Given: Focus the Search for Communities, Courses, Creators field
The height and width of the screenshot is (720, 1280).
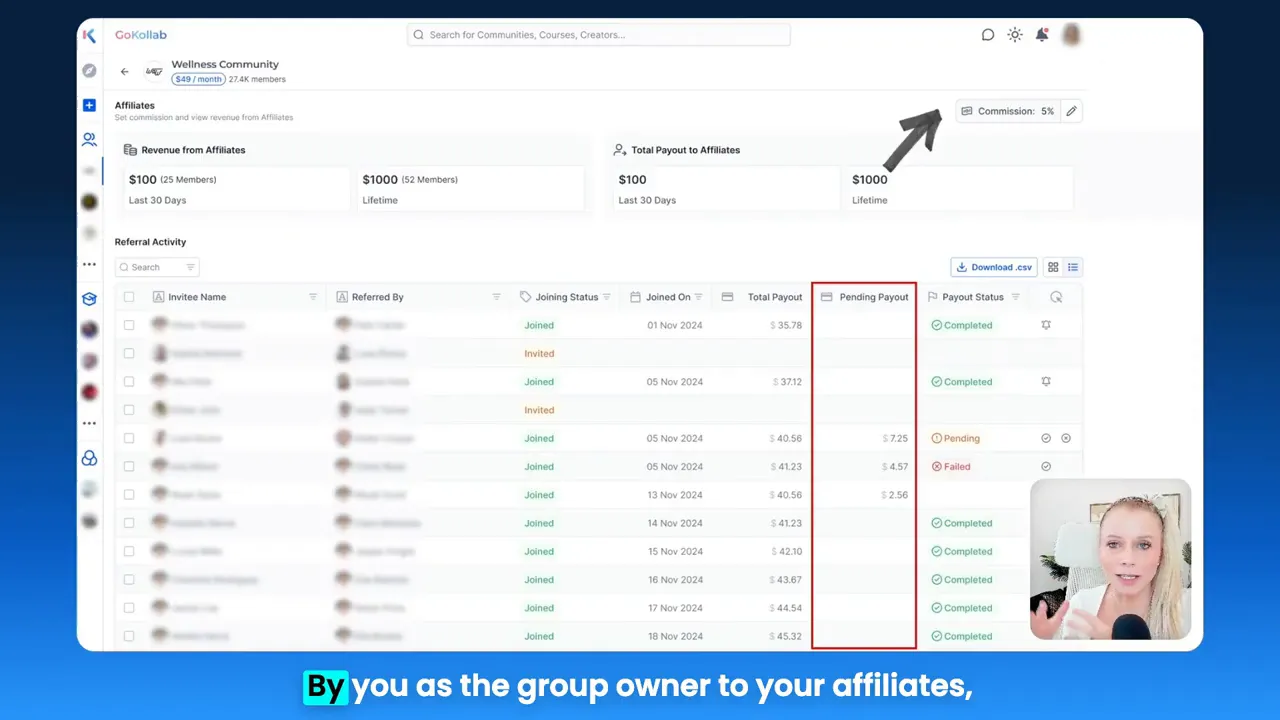Looking at the screenshot, I should pyautogui.click(x=598, y=35).
